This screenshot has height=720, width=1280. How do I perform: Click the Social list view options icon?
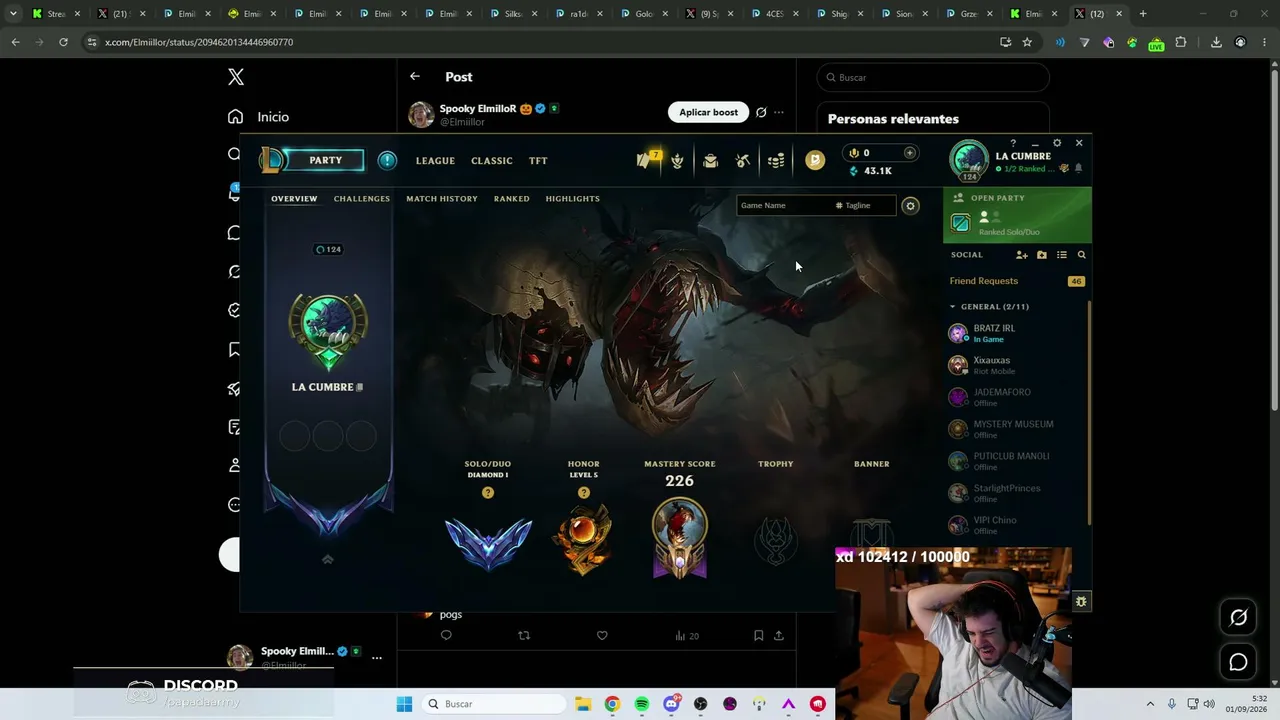pos(1062,255)
